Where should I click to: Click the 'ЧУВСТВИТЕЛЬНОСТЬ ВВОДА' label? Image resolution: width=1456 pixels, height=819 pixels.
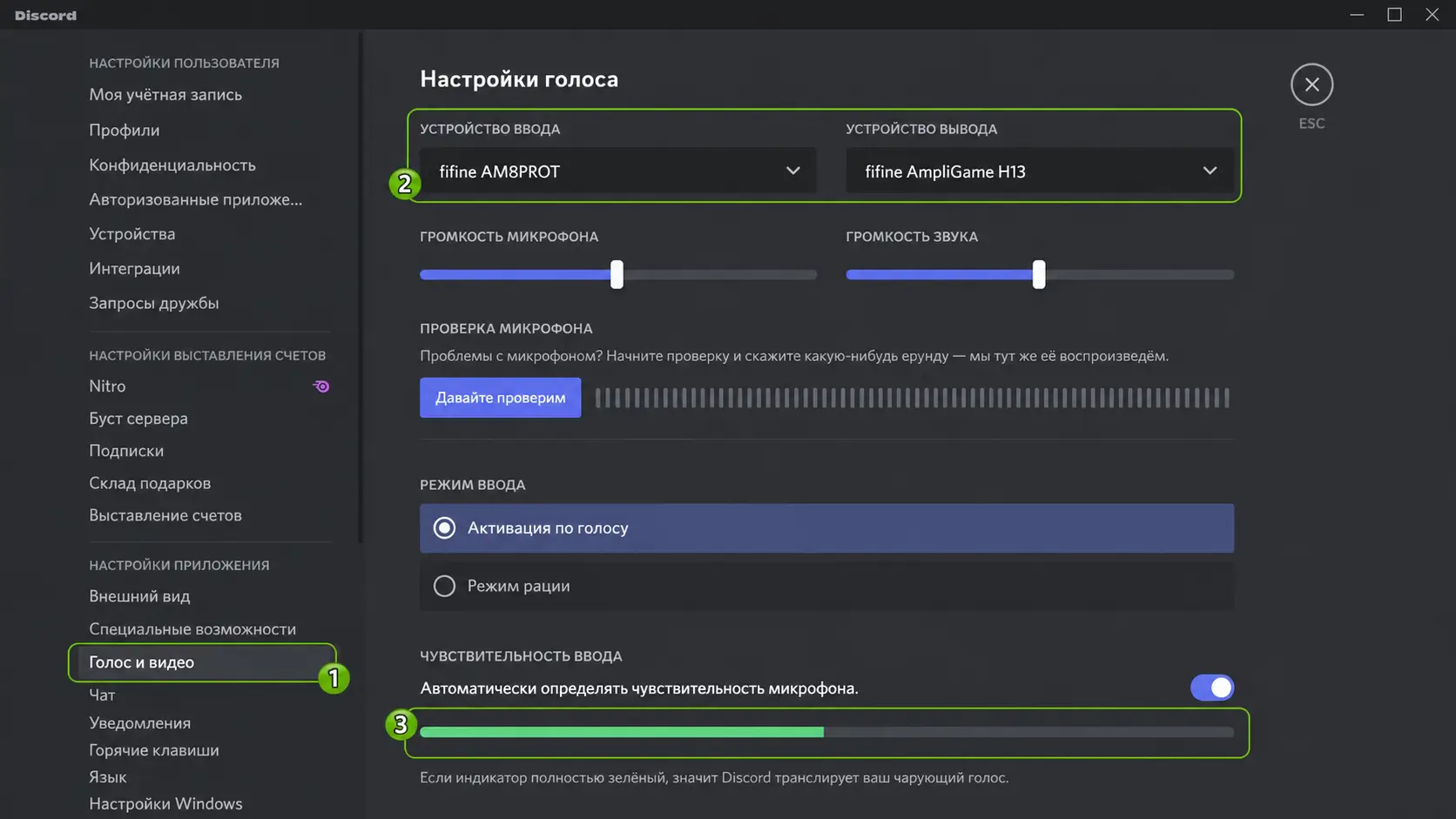tap(521, 656)
